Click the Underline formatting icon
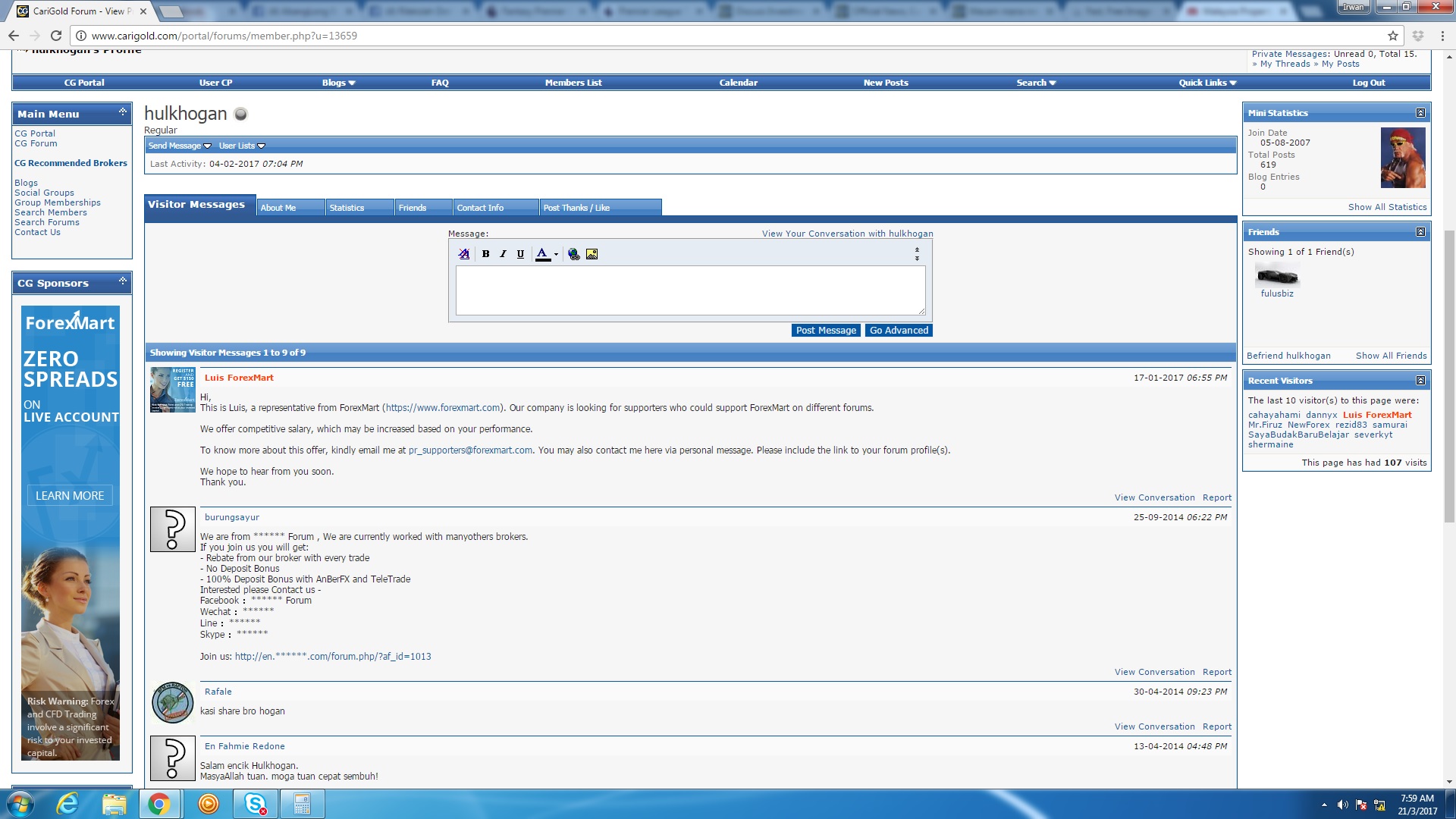The image size is (1456, 819). (x=520, y=254)
